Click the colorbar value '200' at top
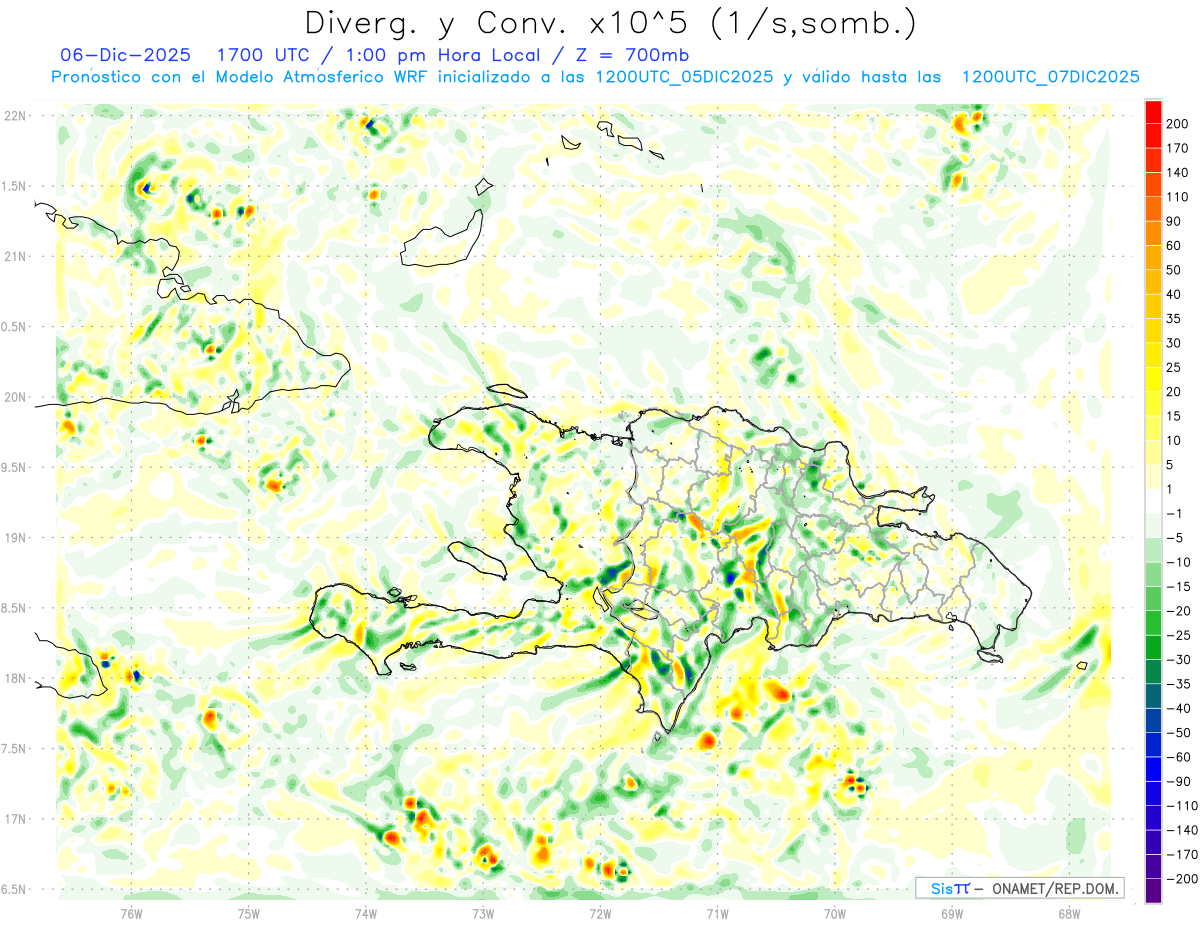Screen dimensions: 1200x927 coord(1178,124)
